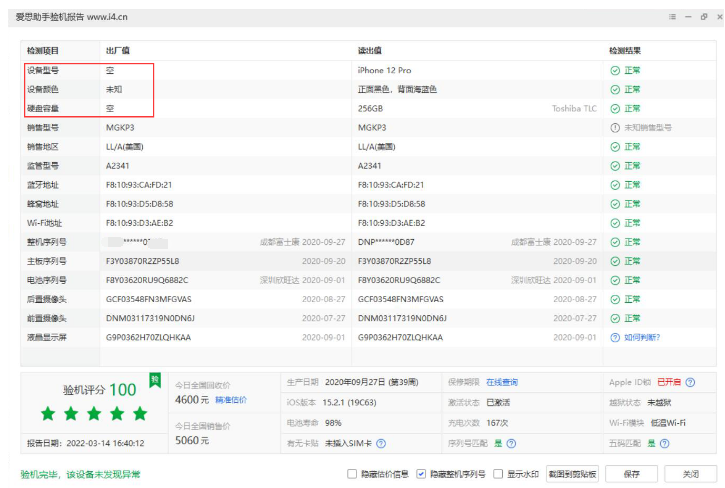
Task: Click the 关闭 button
Action: tap(691, 474)
